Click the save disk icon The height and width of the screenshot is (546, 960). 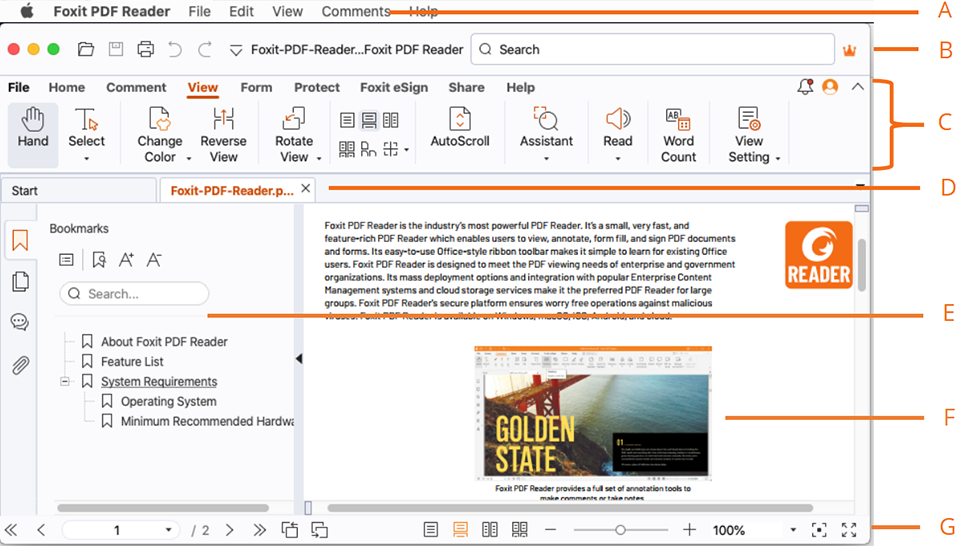click(x=116, y=50)
